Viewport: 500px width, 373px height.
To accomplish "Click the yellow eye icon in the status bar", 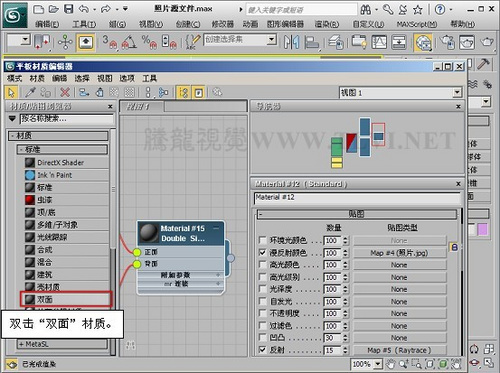I will (x=11, y=364).
